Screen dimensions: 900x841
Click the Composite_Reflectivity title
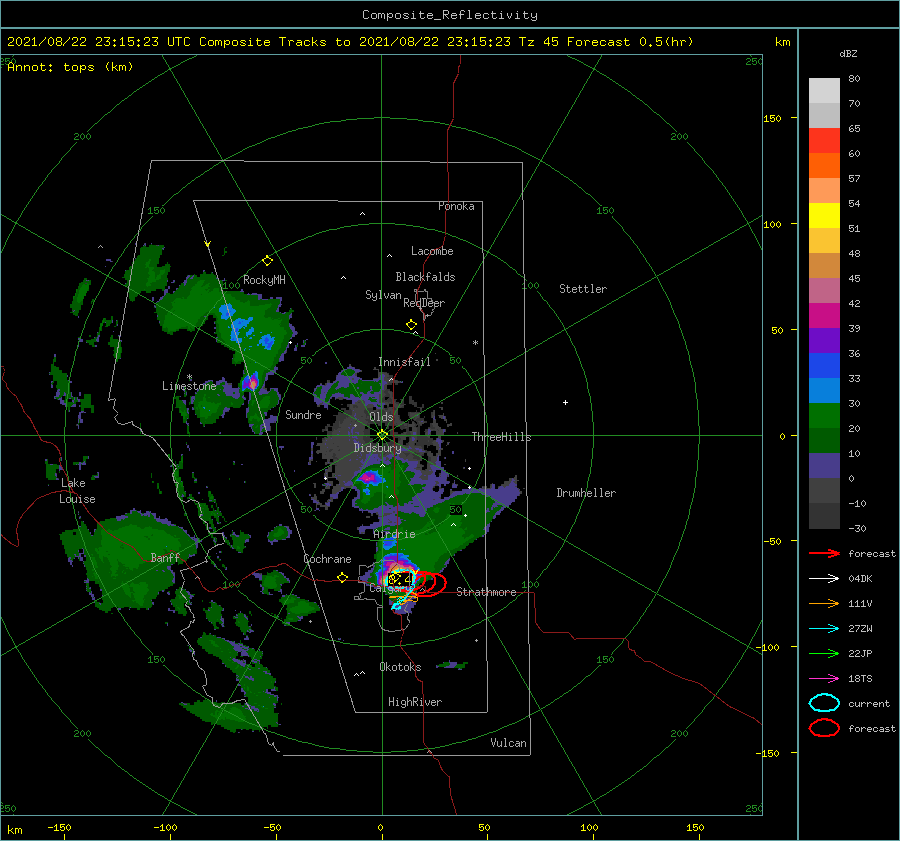tap(450, 15)
